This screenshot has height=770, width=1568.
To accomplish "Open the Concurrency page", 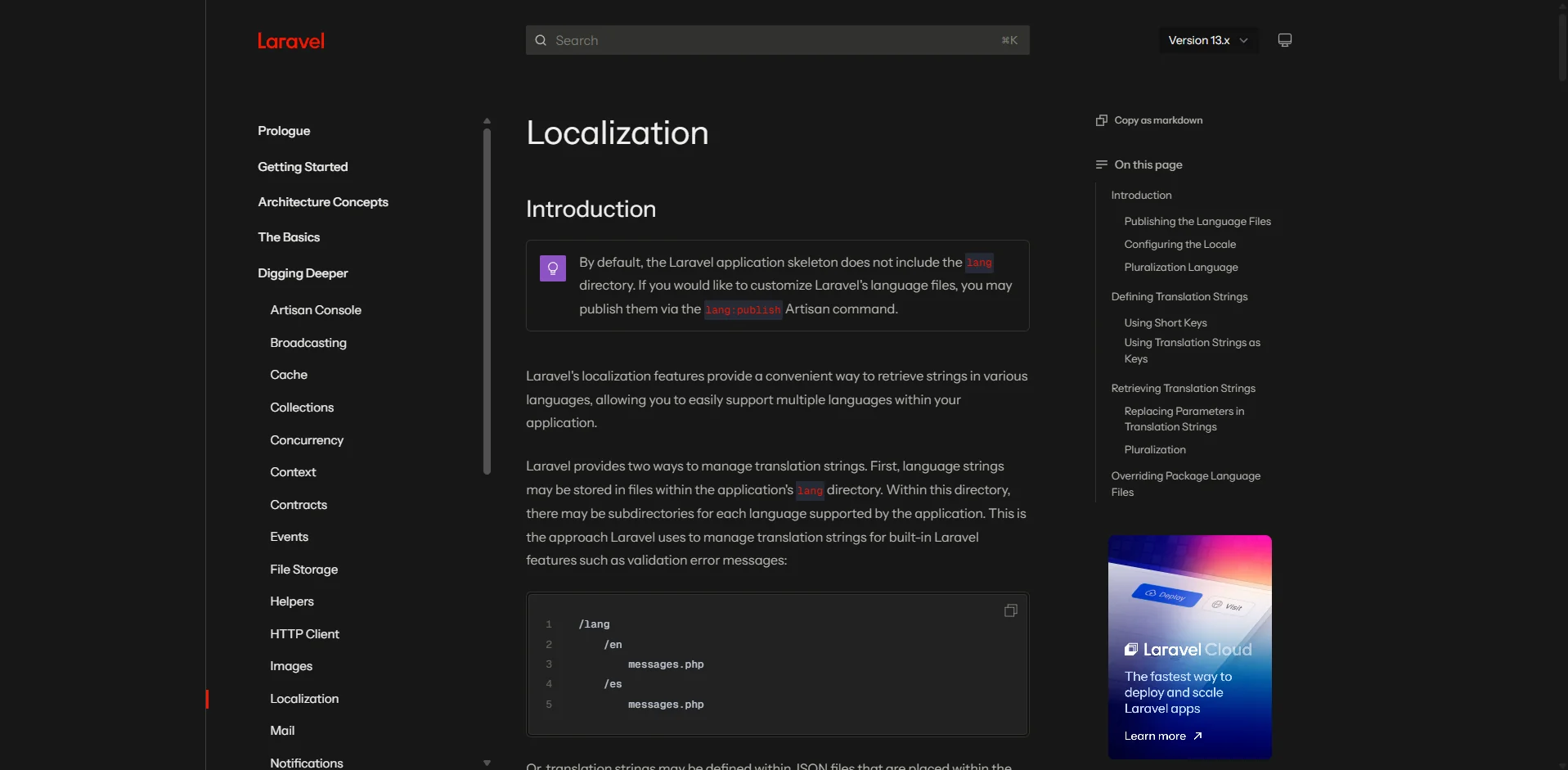I will click(307, 440).
